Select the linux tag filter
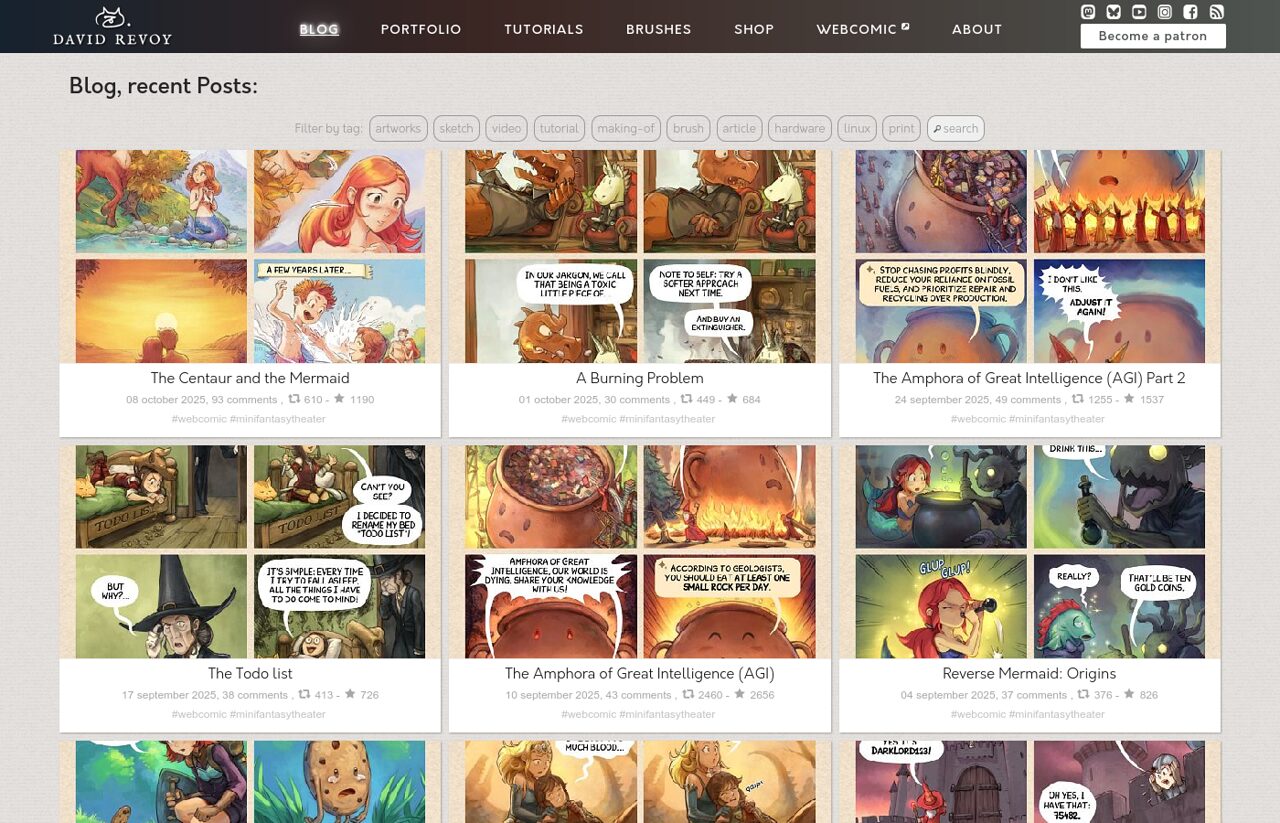The width and height of the screenshot is (1280, 823). point(857,128)
